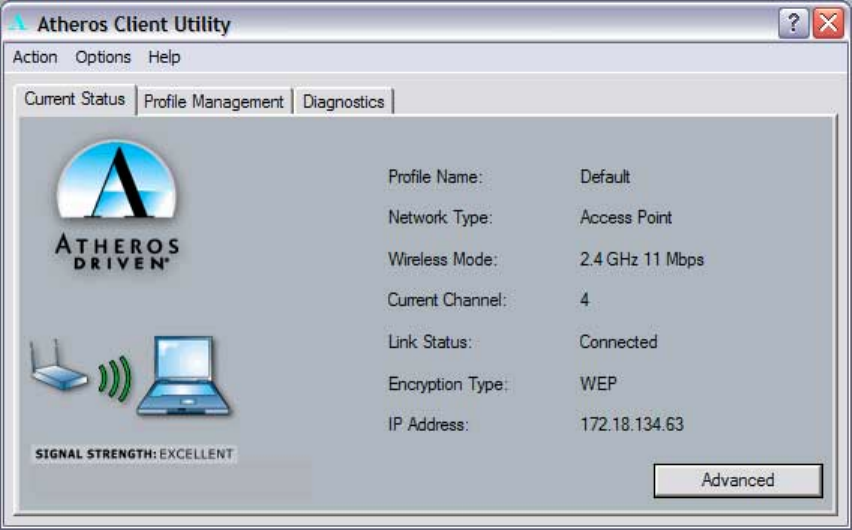
Task: Click the Encryption Type label
Action: [x=448, y=384]
